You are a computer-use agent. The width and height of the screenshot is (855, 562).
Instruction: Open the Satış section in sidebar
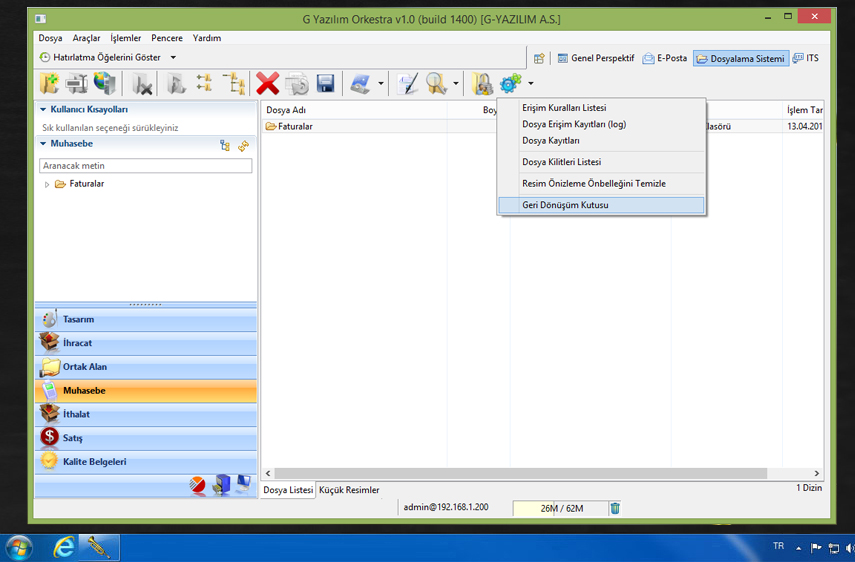pos(73,438)
